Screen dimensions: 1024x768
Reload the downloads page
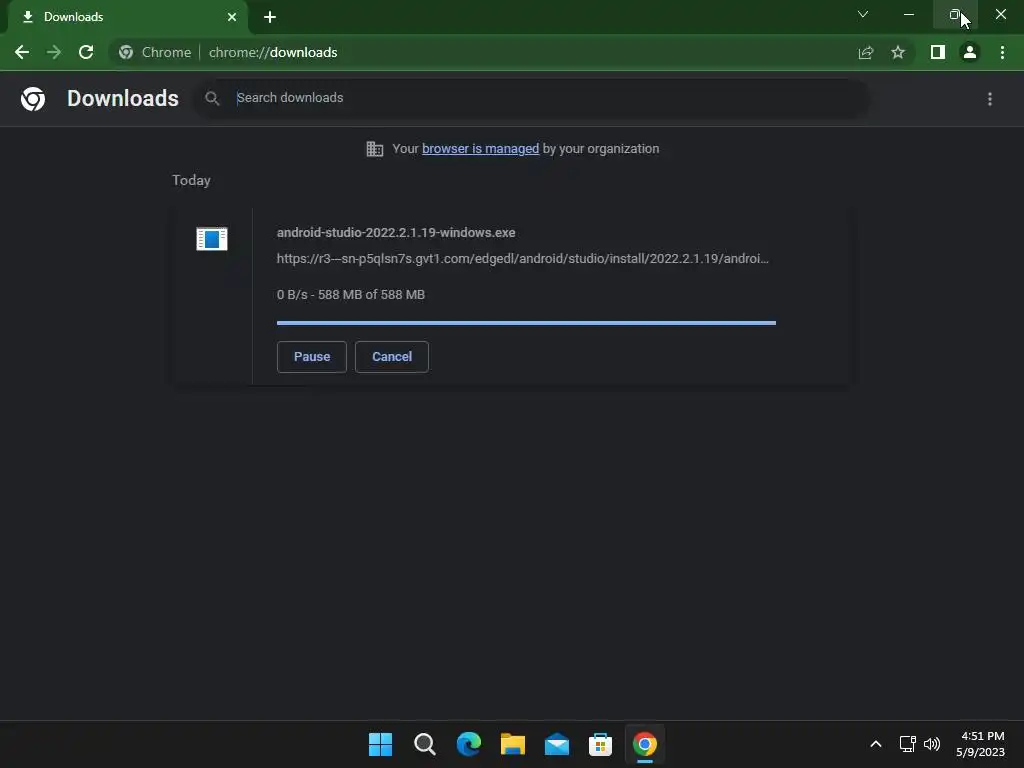(86, 52)
